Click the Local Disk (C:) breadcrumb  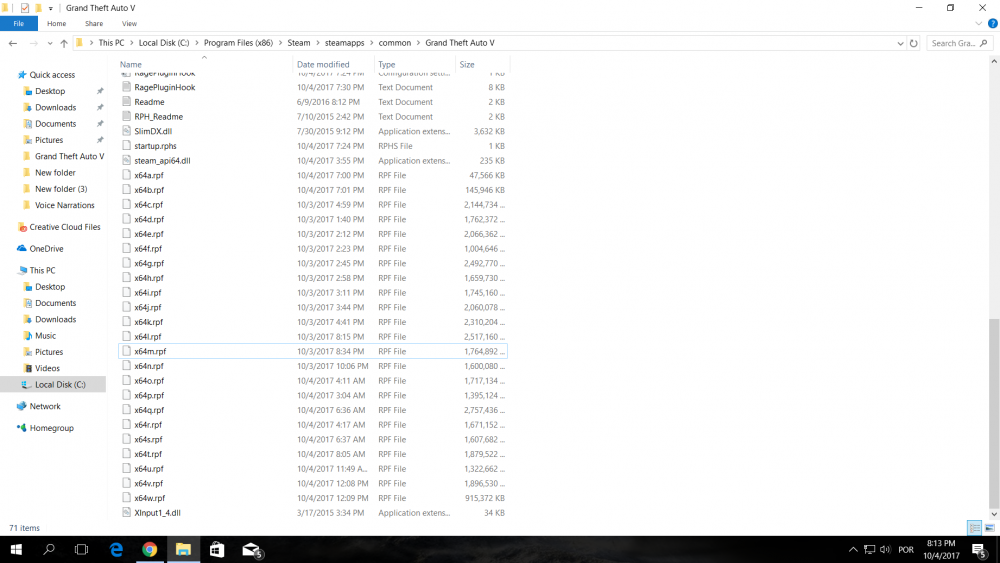point(164,43)
